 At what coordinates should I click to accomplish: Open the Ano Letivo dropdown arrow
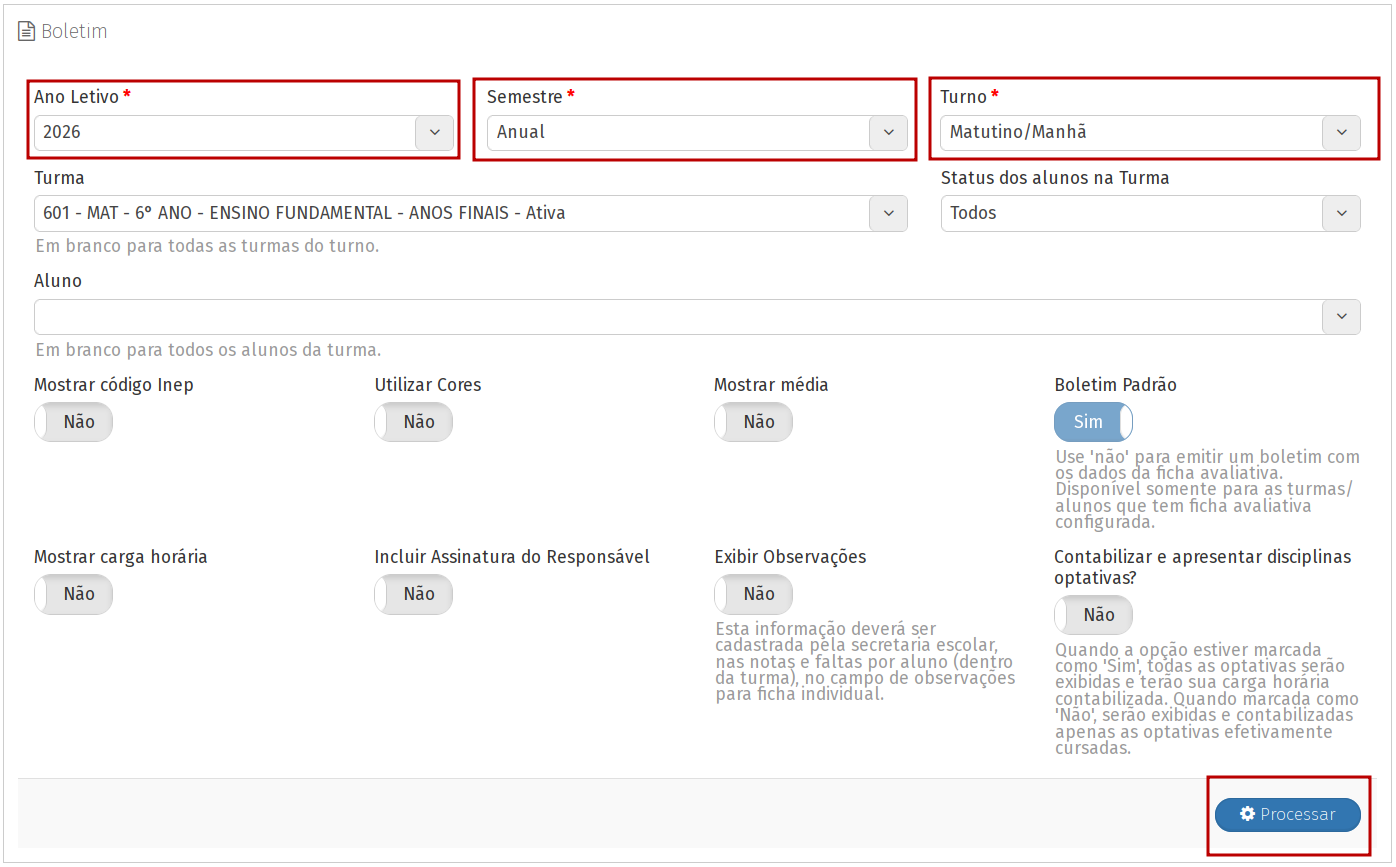tap(434, 133)
